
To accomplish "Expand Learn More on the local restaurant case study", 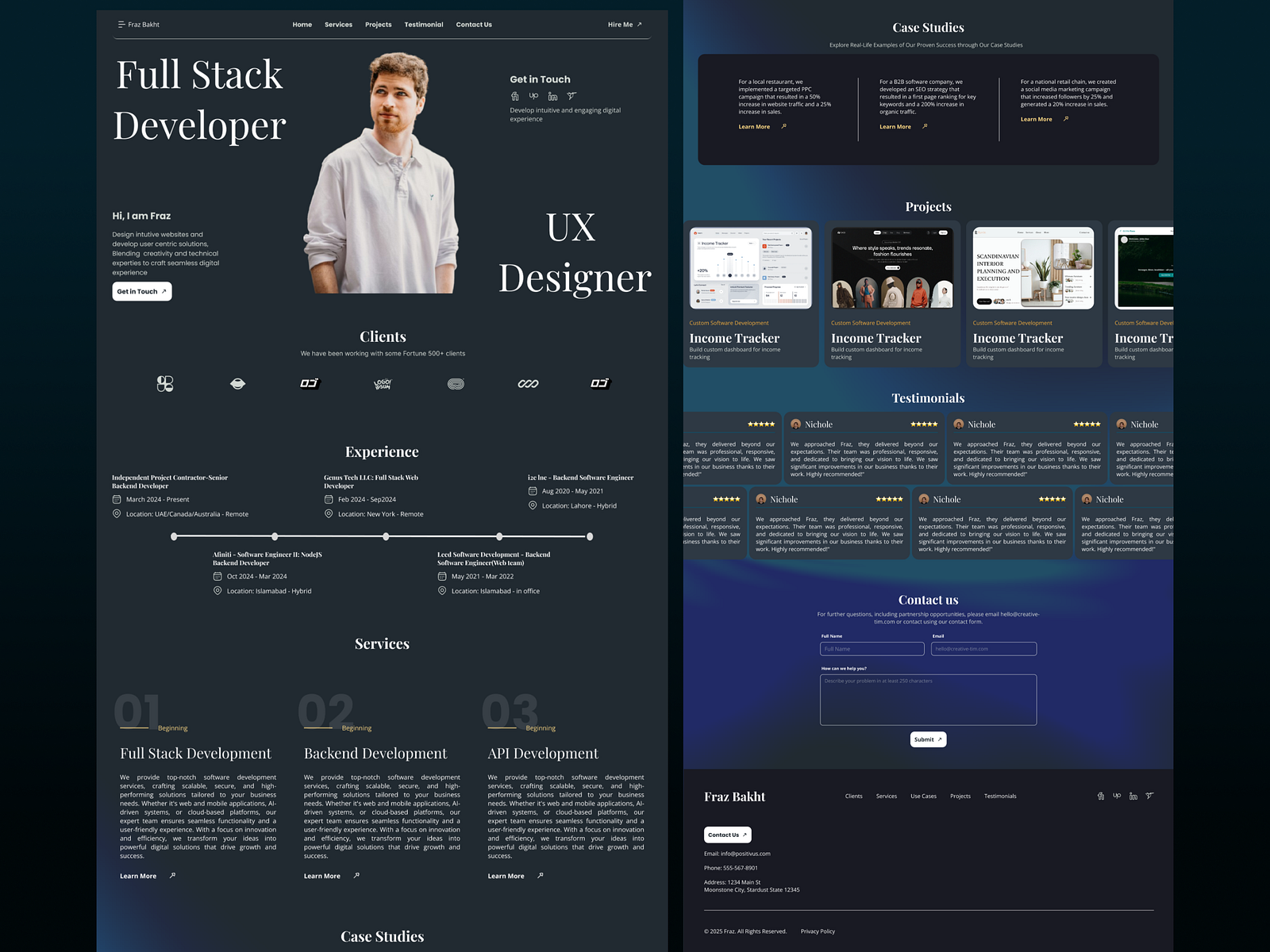I will click(x=754, y=126).
